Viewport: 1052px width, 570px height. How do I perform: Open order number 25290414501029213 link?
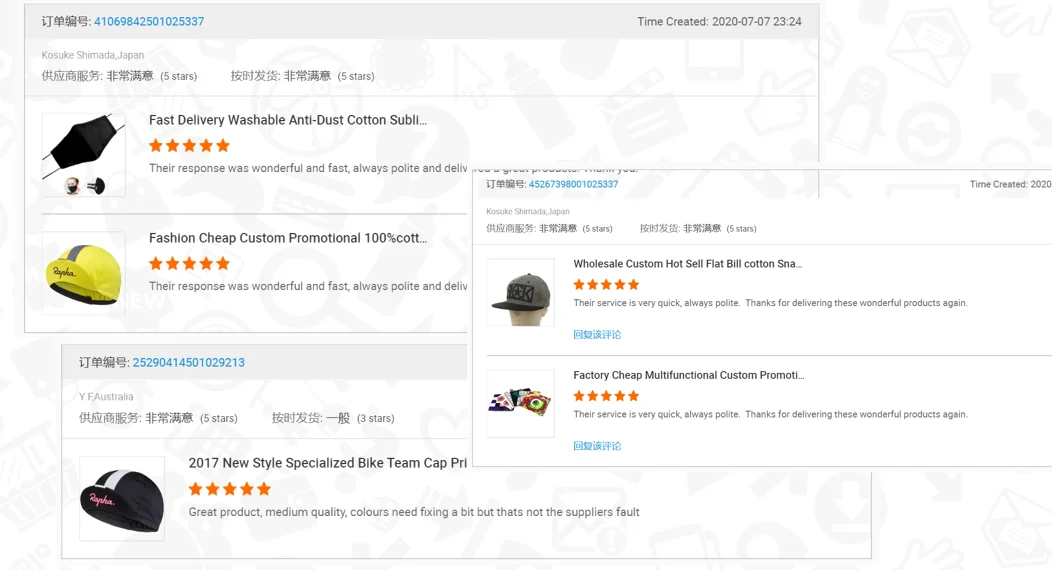click(x=188, y=363)
